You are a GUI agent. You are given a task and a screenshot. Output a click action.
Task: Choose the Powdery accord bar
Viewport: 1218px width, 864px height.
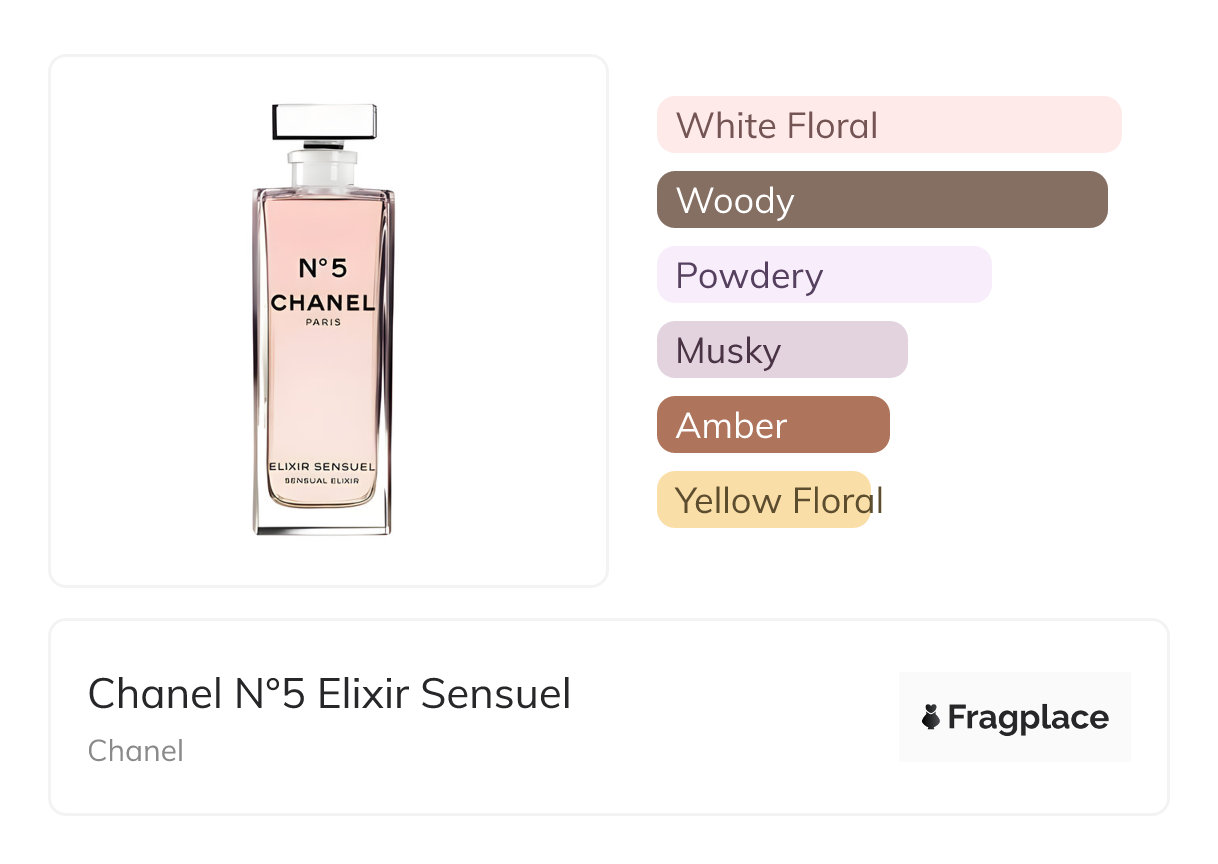[x=823, y=275]
